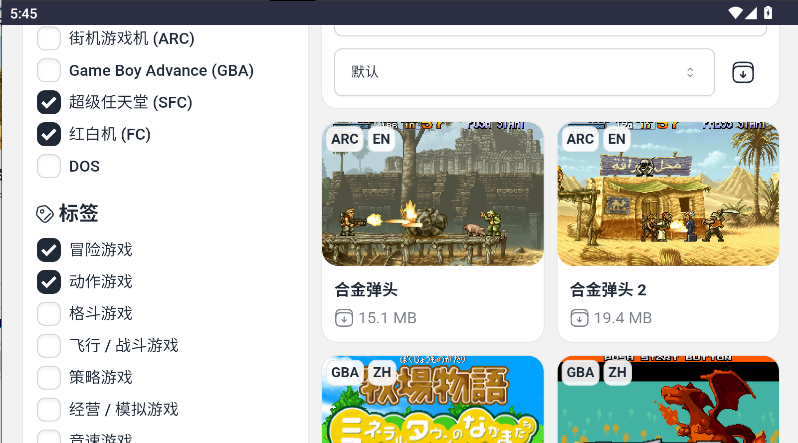This screenshot has width=798, height=443.
Task: Click the GBA badge on the Charizard game card
Action: pyautogui.click(x=580, y=372)
